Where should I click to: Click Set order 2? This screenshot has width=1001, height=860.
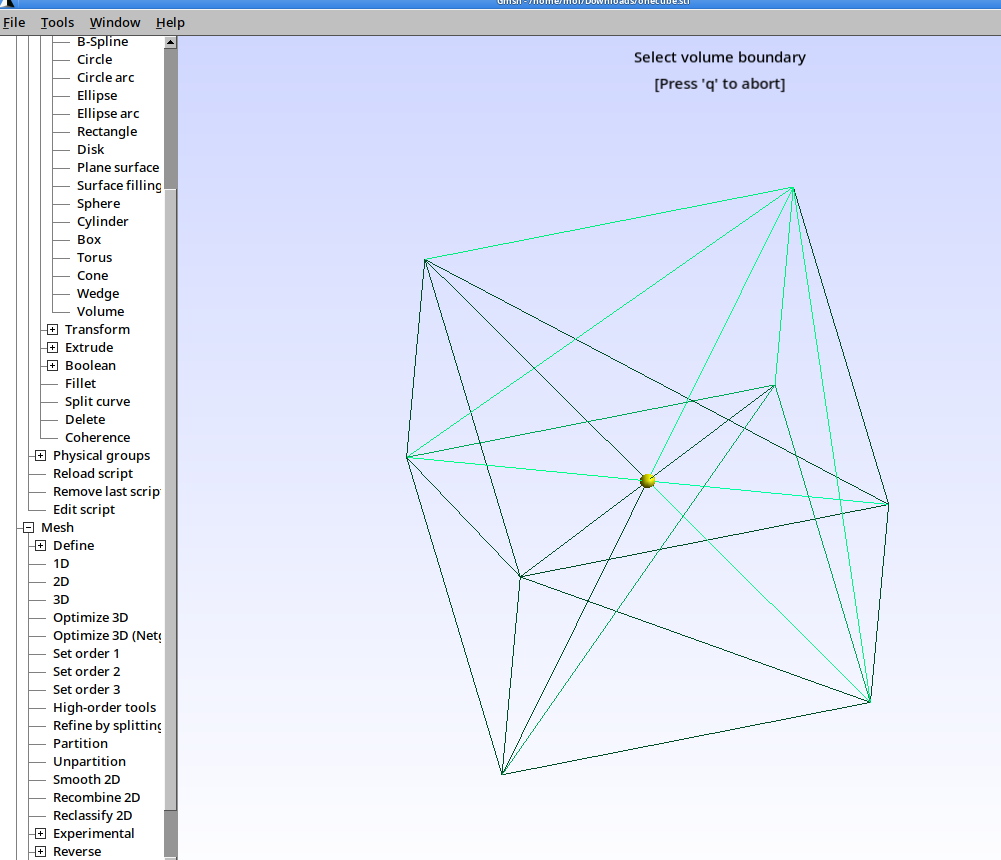pos(86,671)
